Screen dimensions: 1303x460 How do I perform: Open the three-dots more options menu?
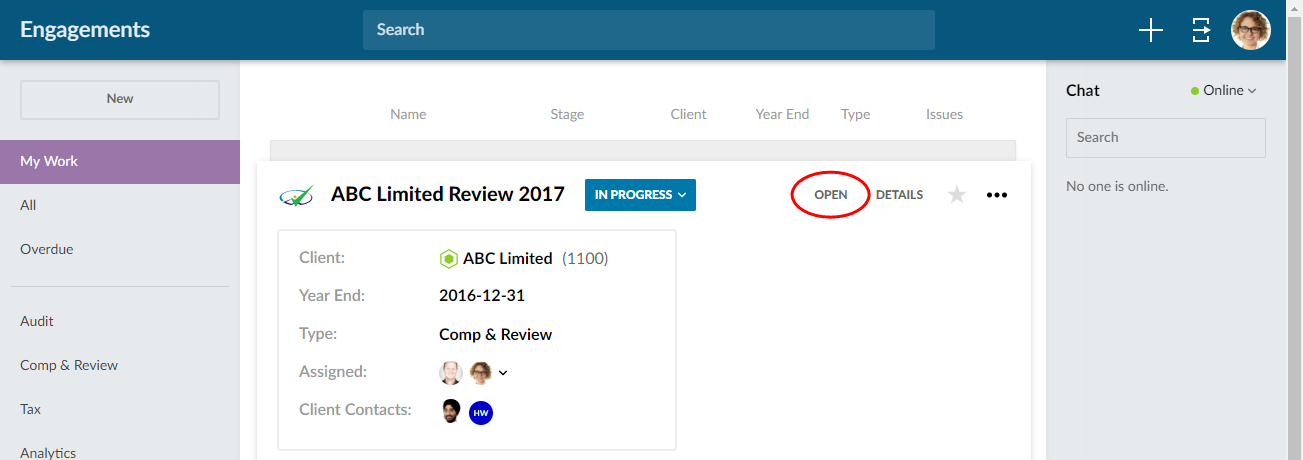(997, 195)
